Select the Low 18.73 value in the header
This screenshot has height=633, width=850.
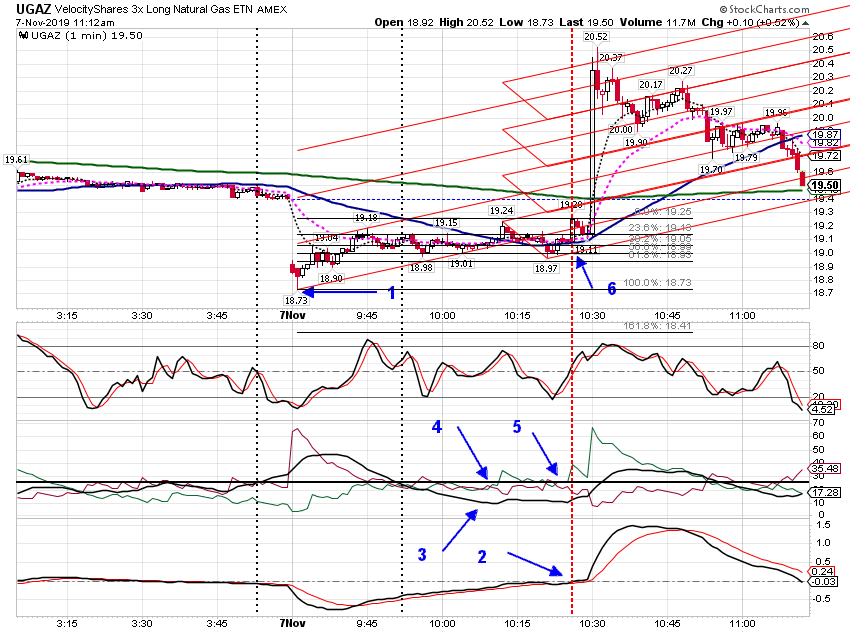tap(526, 23)
